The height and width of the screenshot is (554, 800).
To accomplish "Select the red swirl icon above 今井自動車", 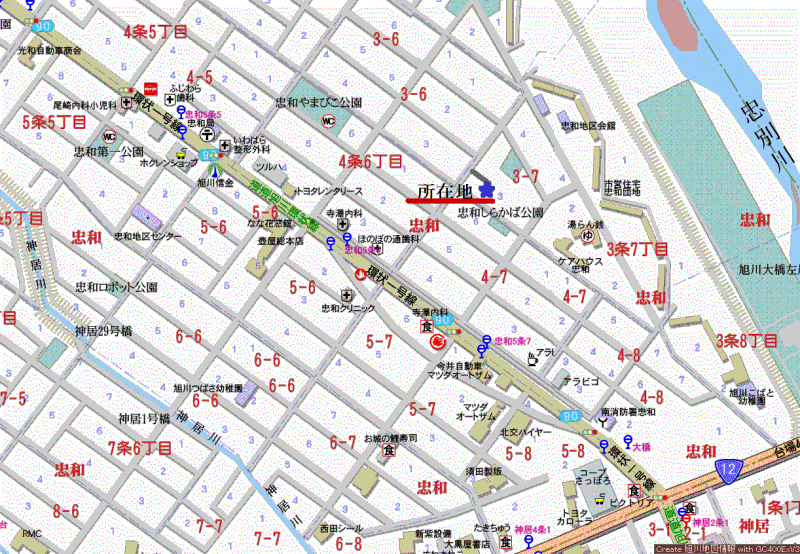I will [x=438, y=341].
